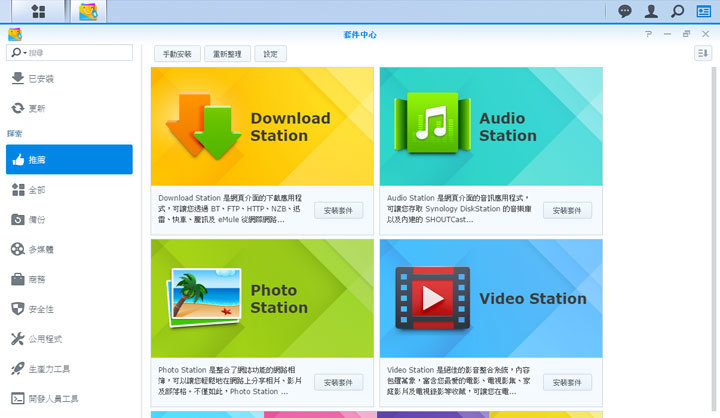The width and height of the screenshot is (720, 418).
Task: Click the 手動安裝 button
Action: click(177, 53)
